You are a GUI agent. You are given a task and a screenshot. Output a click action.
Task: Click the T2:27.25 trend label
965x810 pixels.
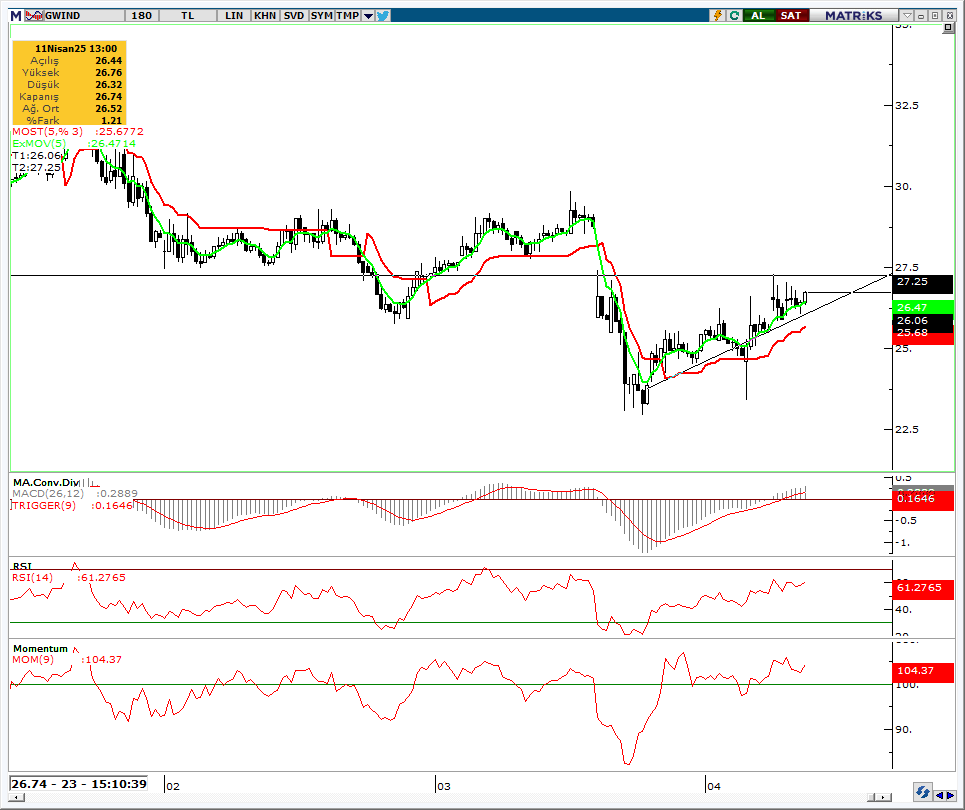[x=36, y=167]
